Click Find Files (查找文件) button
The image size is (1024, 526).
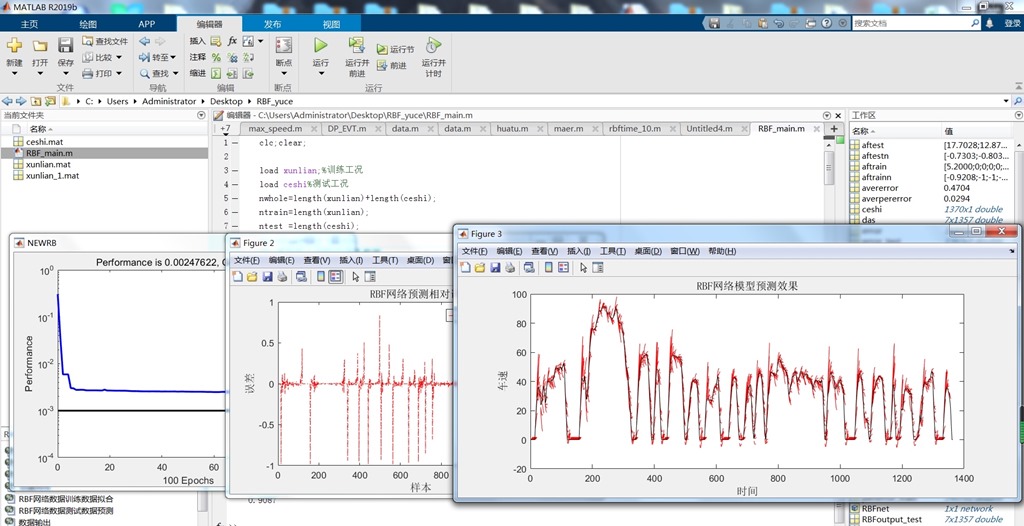(106, 41)
